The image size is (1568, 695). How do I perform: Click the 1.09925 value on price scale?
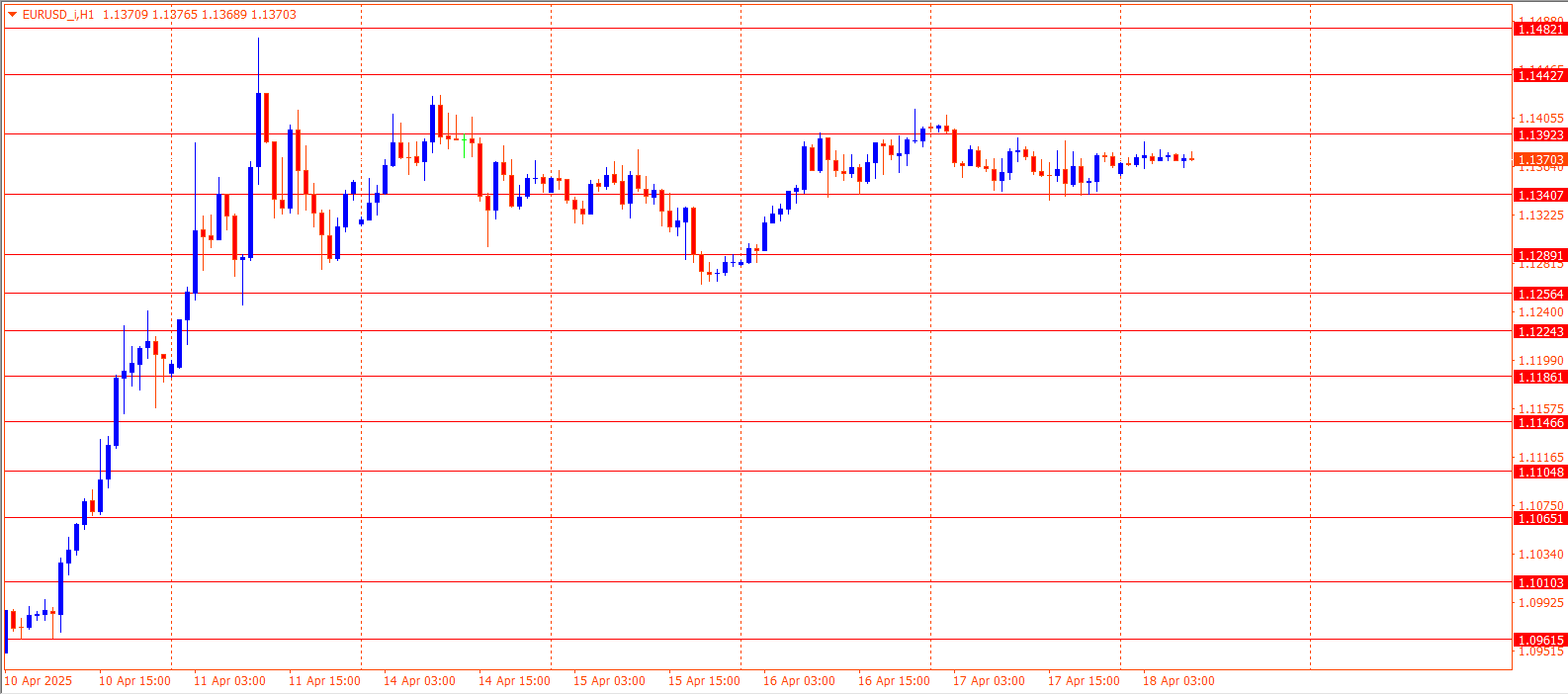(1540, 603)
